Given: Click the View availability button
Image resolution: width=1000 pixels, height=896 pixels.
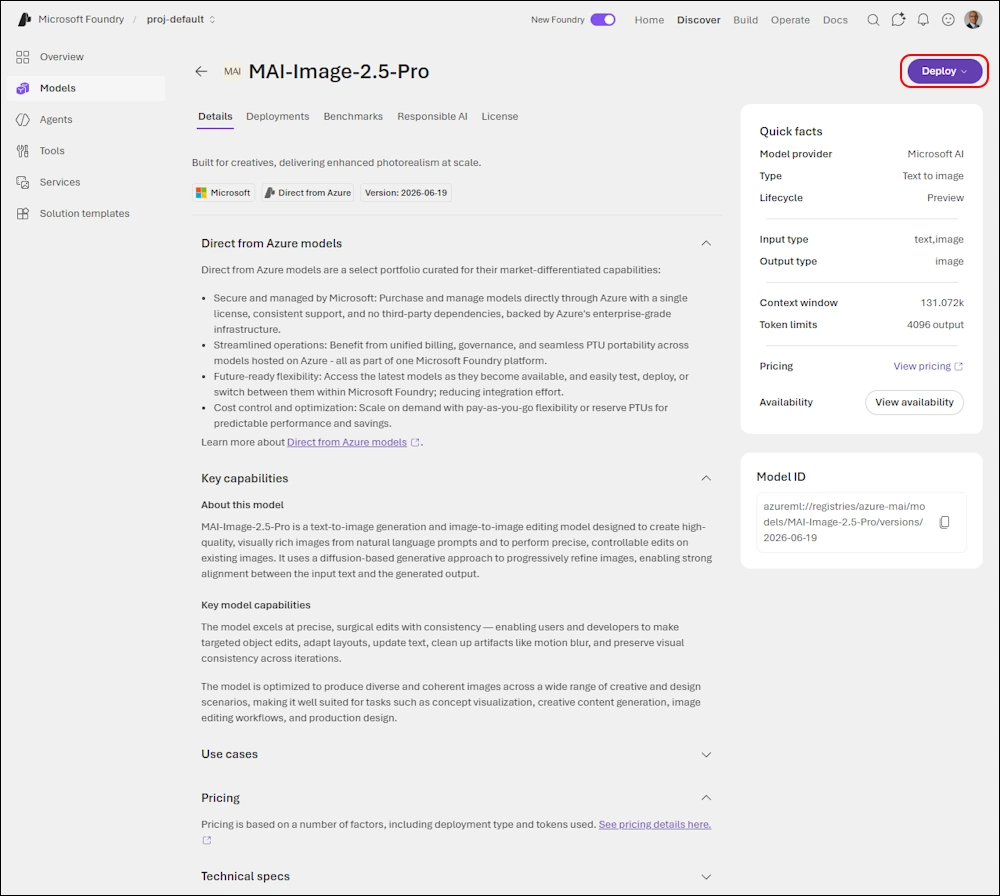Looking at the screenshot, I should [x=914, y=402].
